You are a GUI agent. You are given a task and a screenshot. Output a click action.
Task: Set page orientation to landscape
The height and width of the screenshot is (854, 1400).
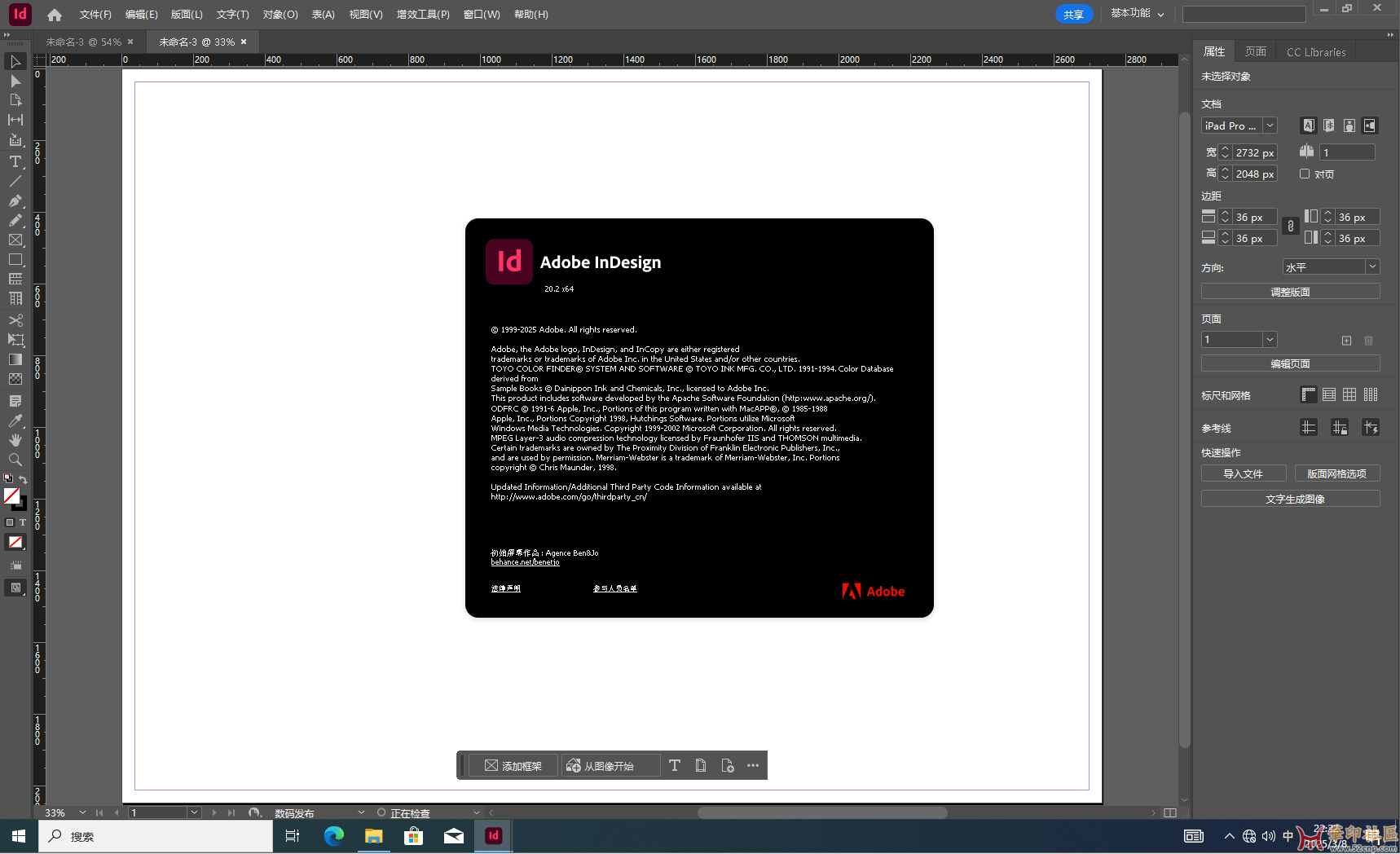click(x=1370, y=125)
